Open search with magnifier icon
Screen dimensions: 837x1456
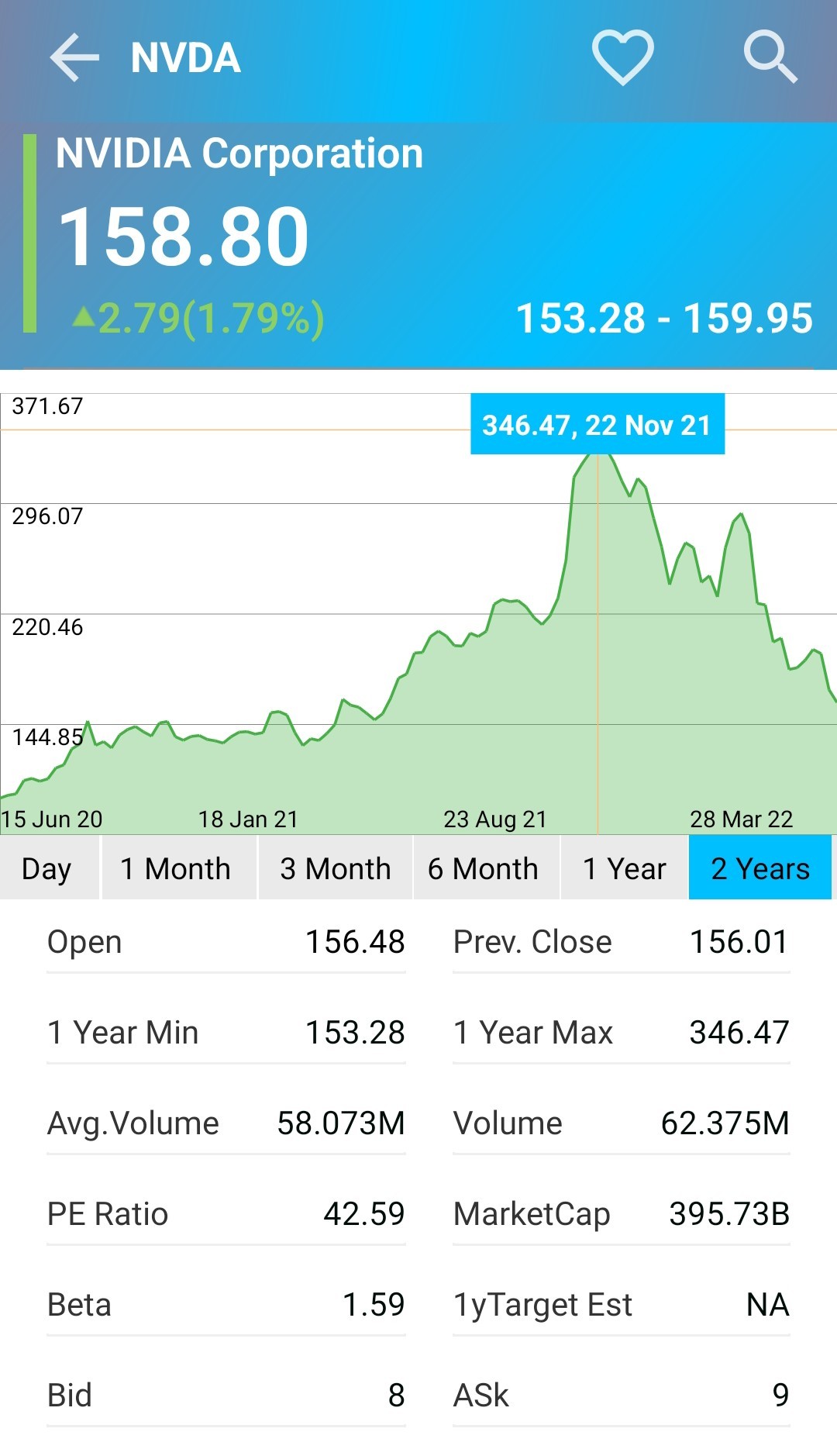click(x=770, y=57)
